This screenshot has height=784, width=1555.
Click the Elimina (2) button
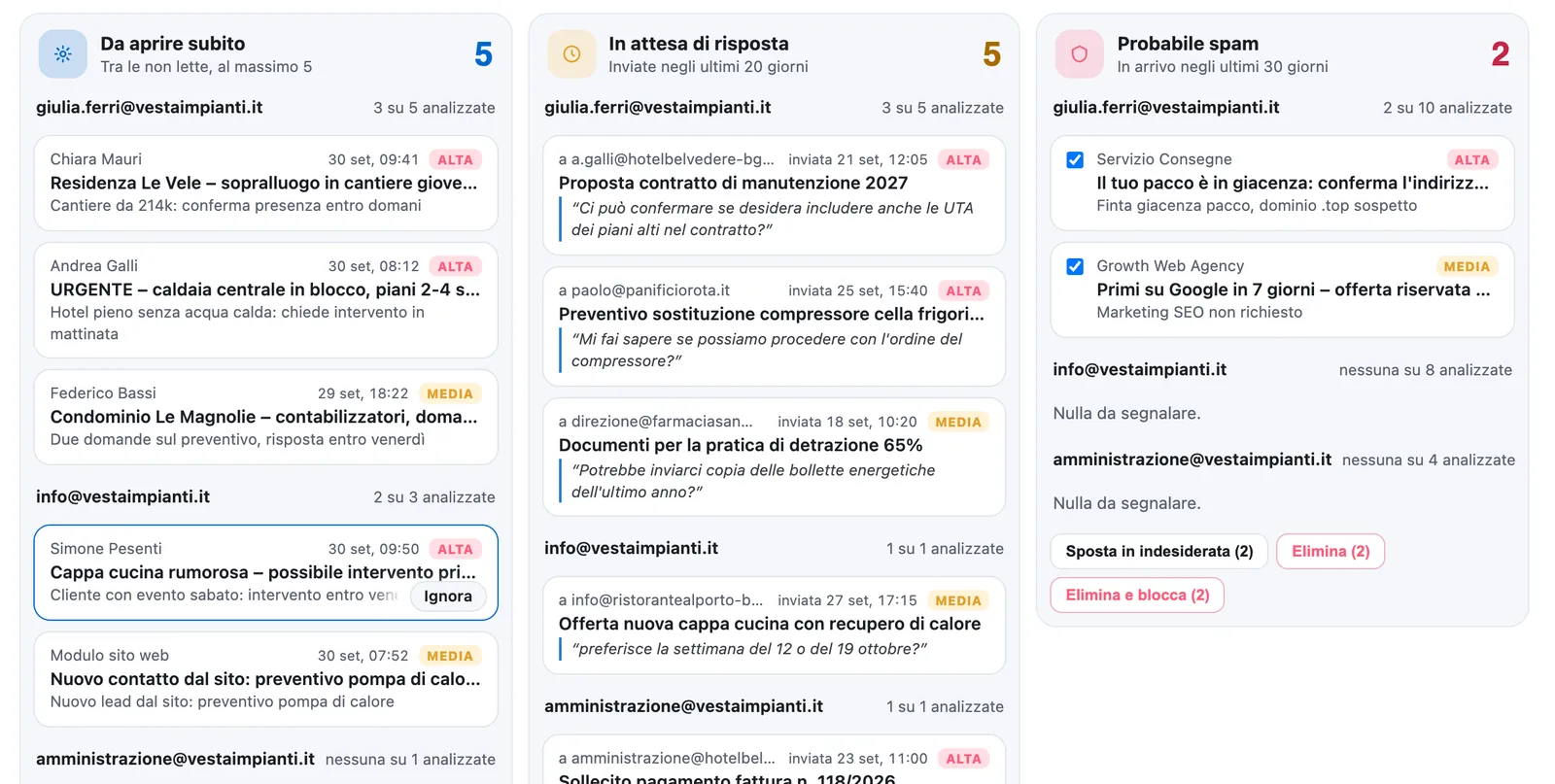[1330, 552]
